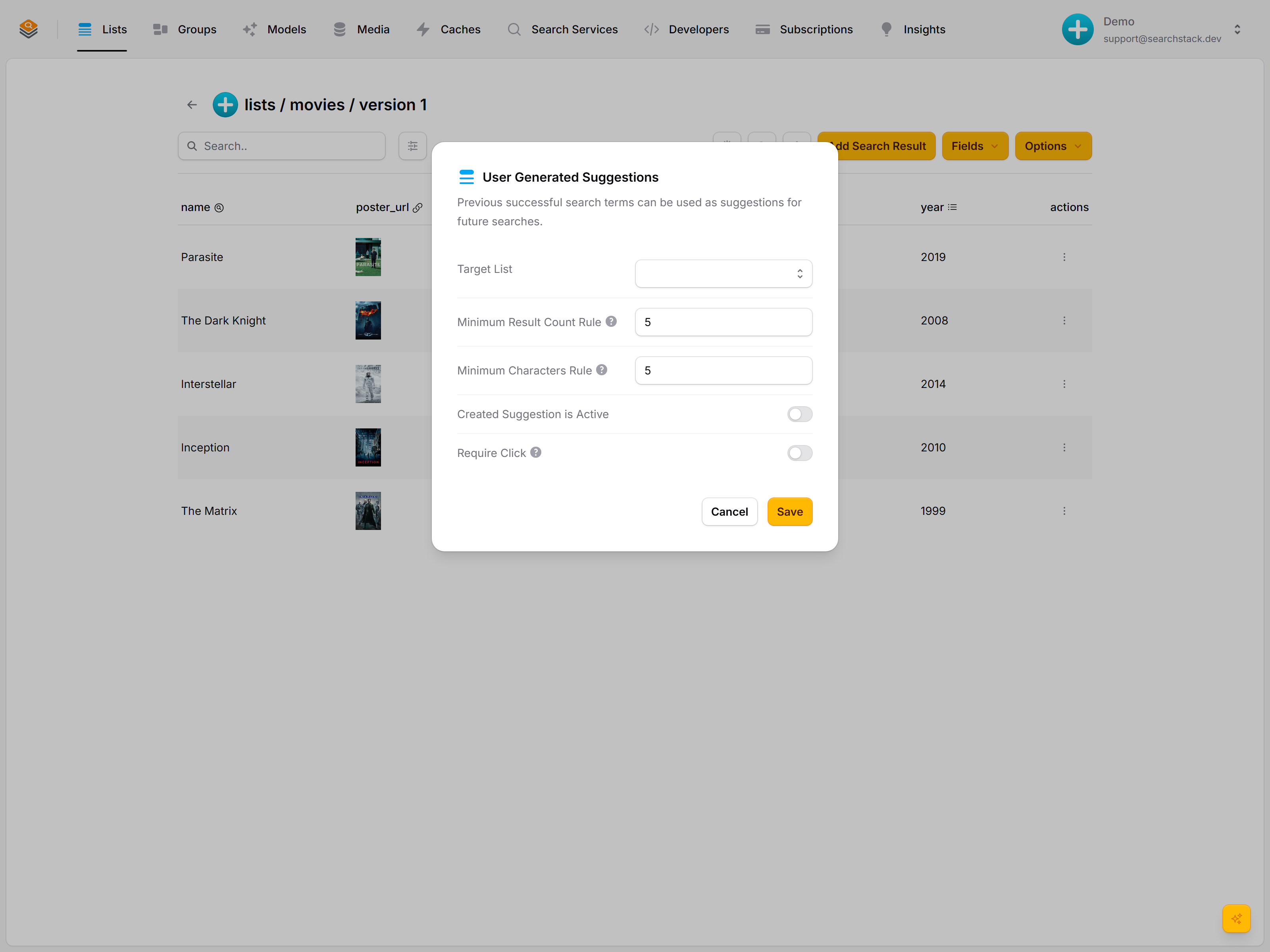Select The Matrix name cell
1270x952 pixels.
click(209, 511)
